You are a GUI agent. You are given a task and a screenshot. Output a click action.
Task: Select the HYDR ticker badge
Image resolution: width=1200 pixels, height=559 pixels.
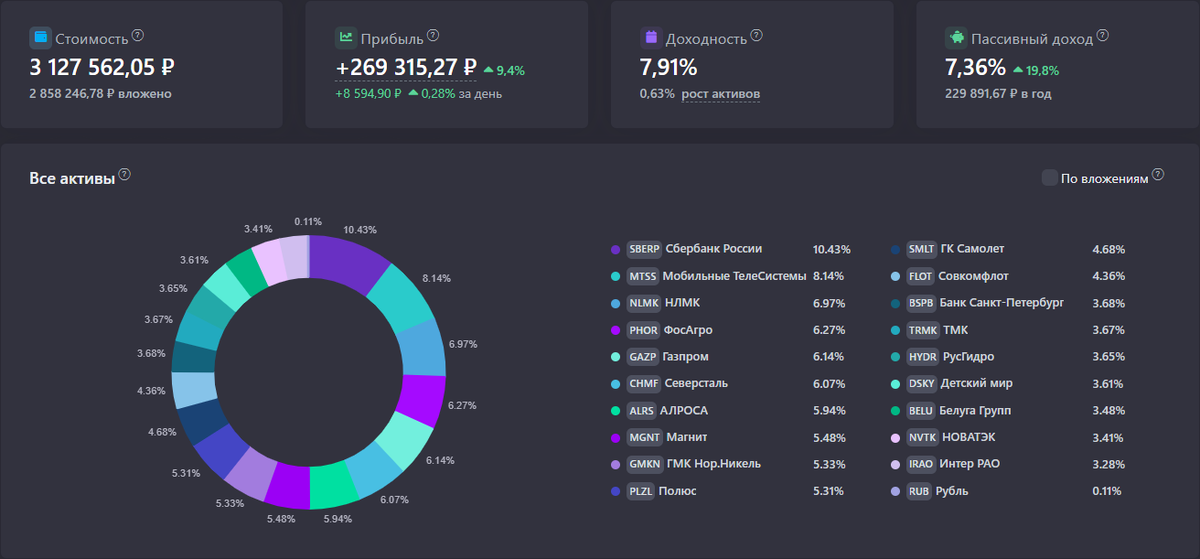(x=922, y=357)
